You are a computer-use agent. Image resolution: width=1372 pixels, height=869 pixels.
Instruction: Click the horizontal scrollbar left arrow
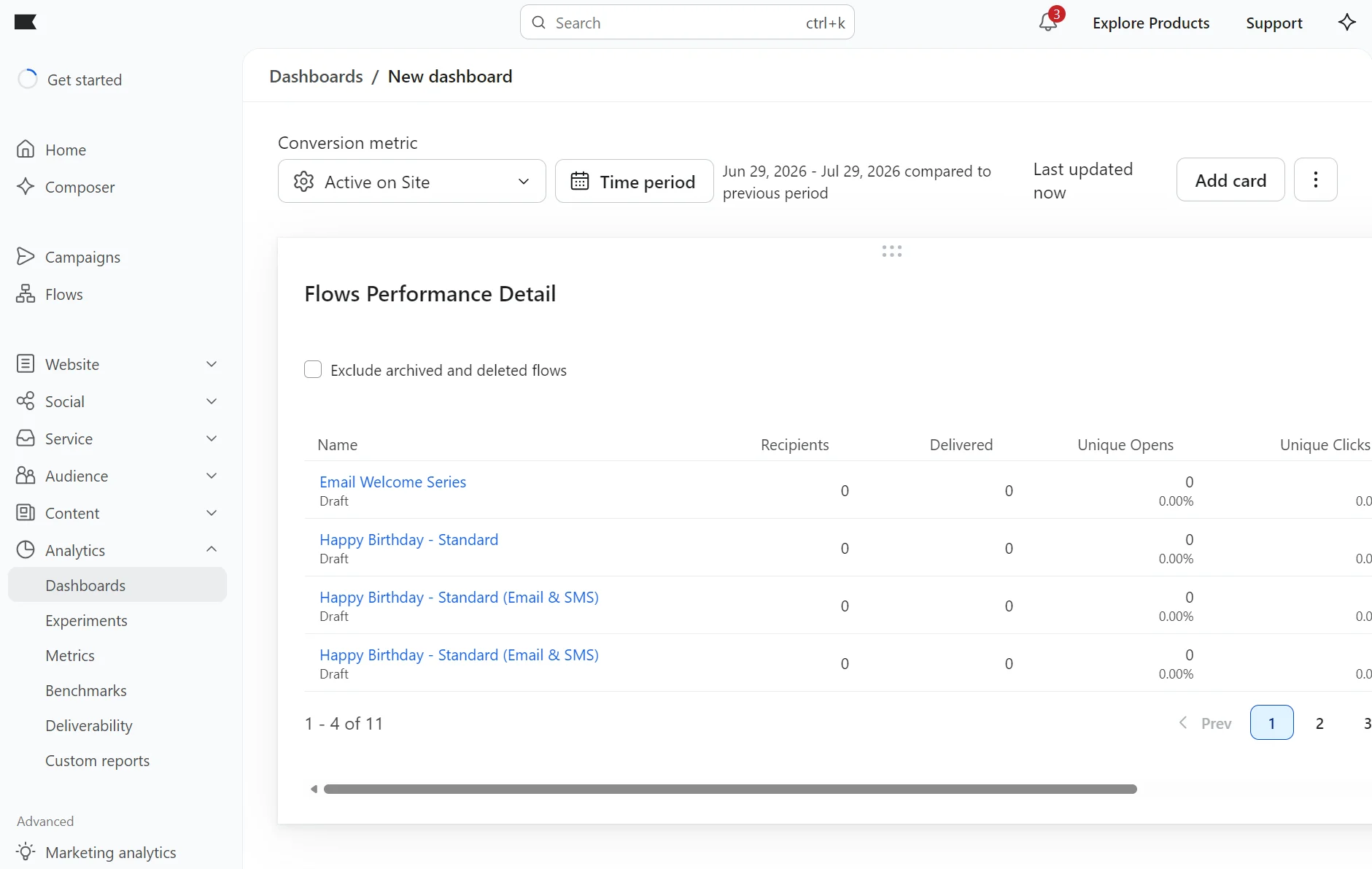(x=314, y=789)
